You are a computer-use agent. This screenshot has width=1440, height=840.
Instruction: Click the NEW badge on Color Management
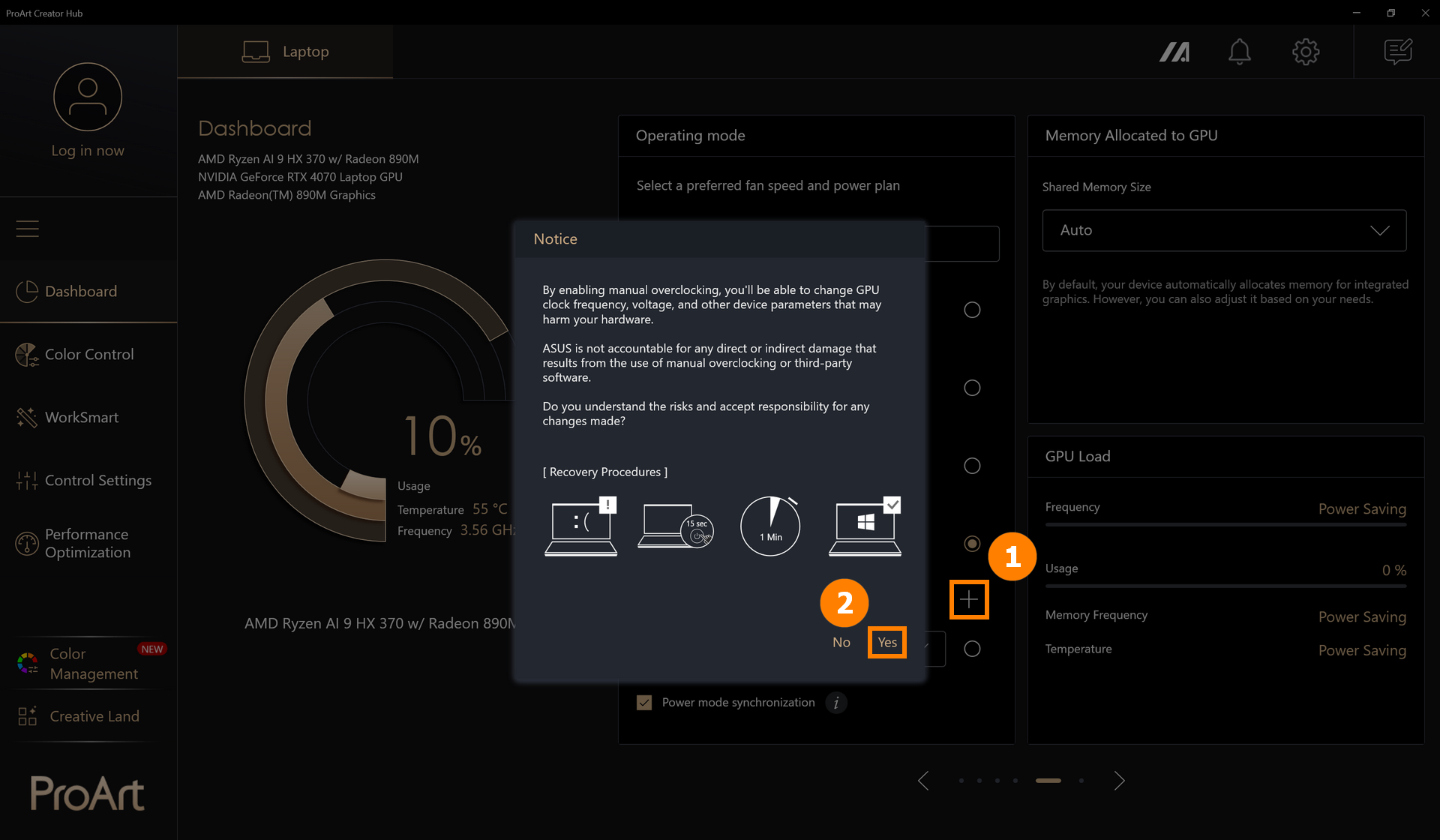click(152, 649)
